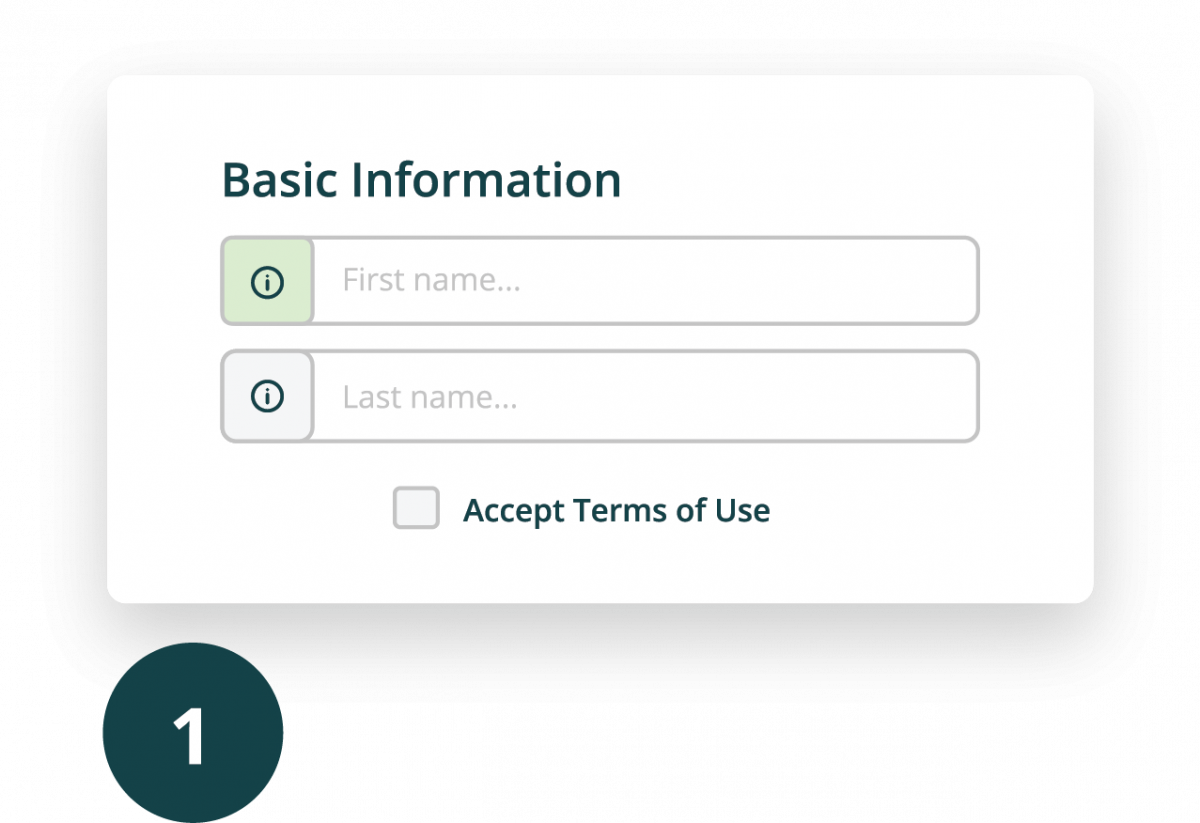1200x823 pixels.
Task: Enable the terms of use agreement box
Action: 416,508
